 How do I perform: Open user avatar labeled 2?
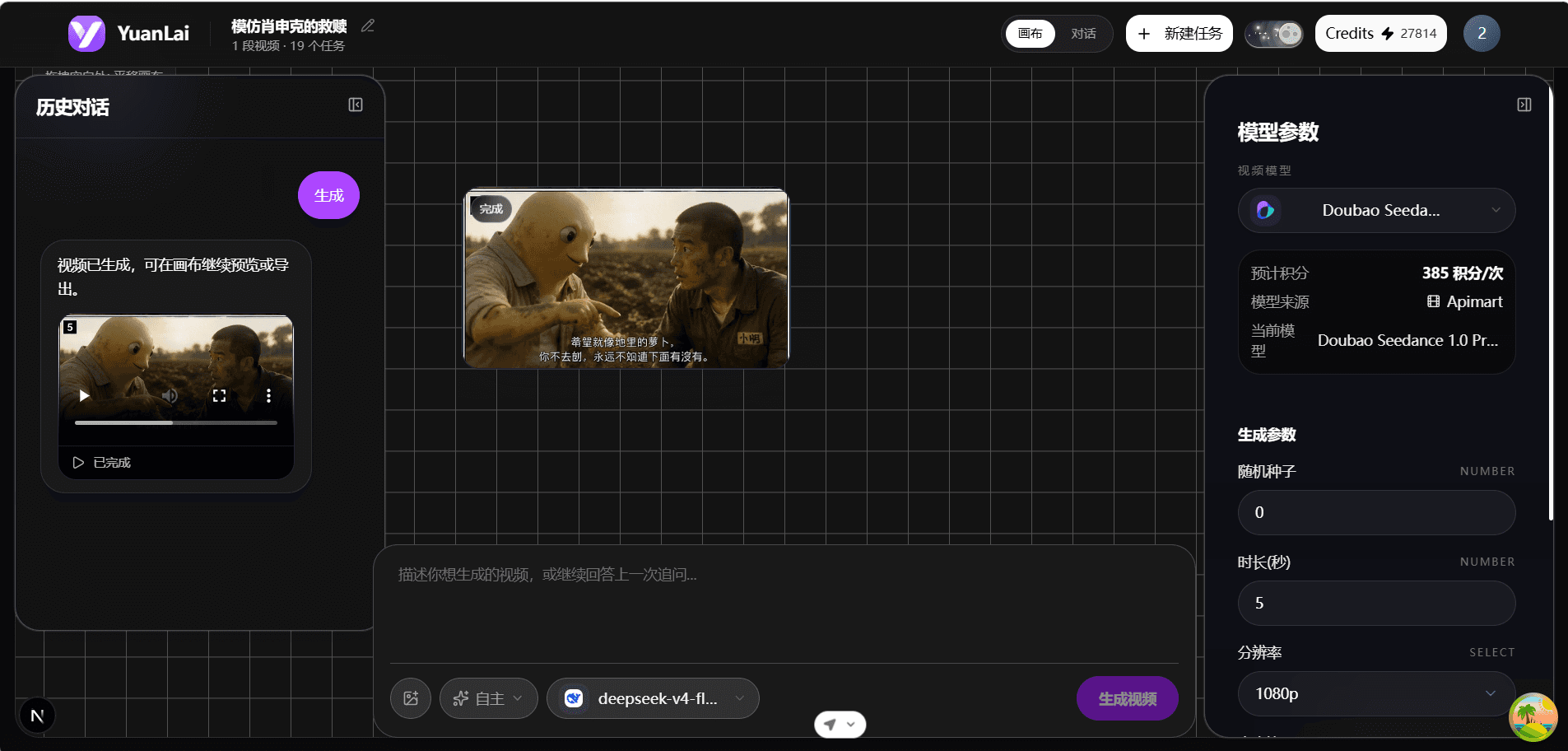(1482, 34)
